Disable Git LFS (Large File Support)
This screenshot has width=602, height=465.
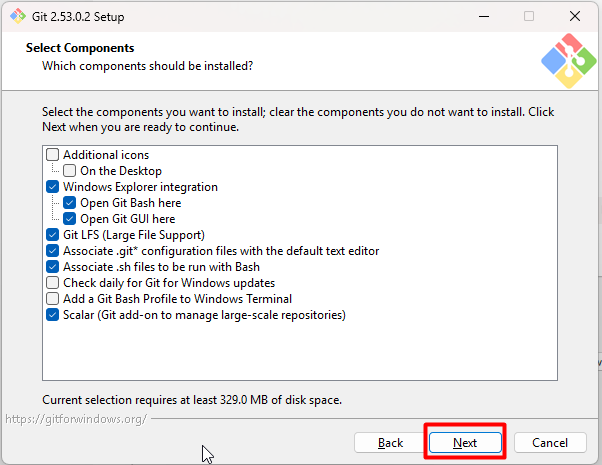pyautogui.click(x=53, y=235)
